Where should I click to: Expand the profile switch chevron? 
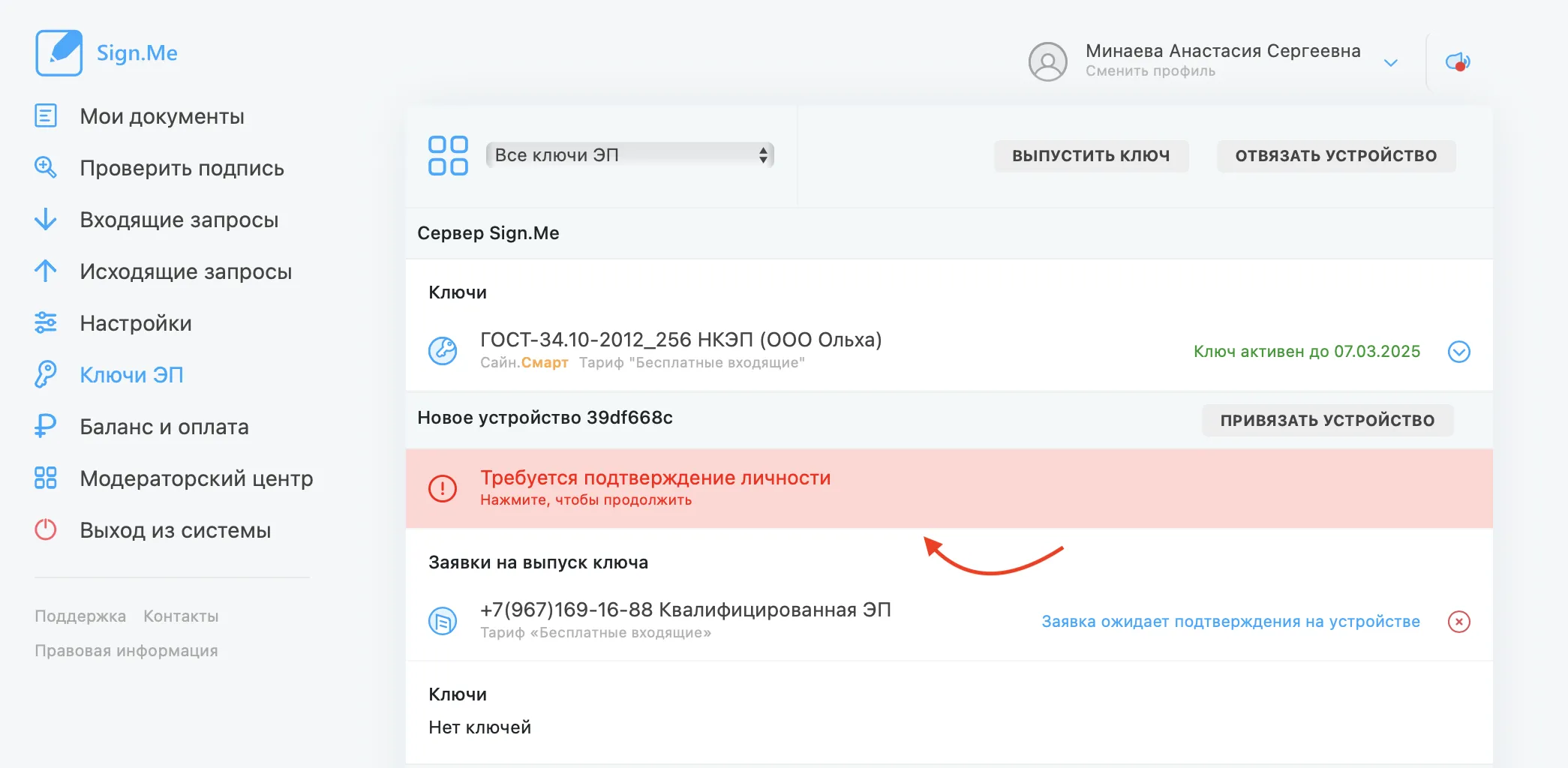[1390, 63]
